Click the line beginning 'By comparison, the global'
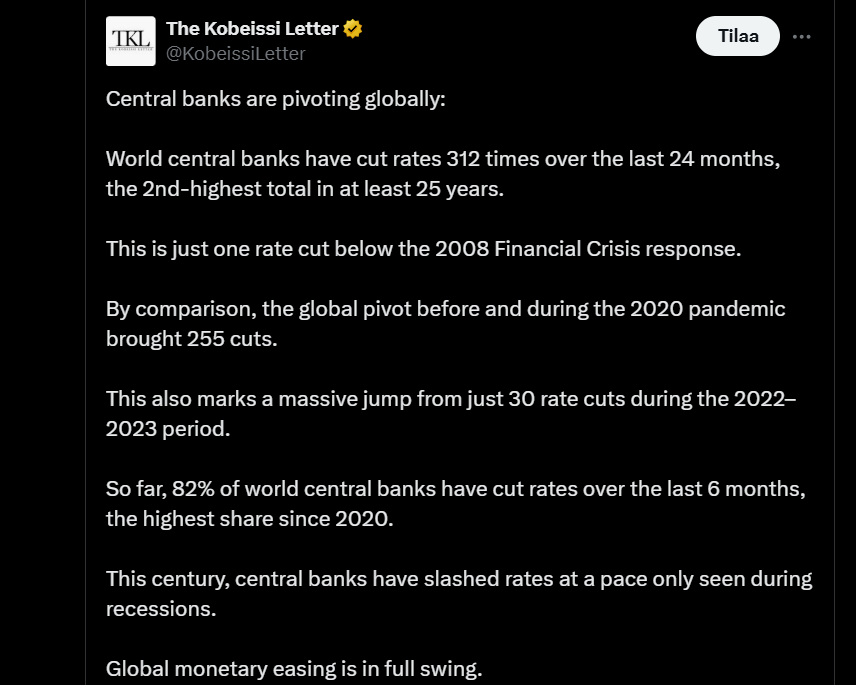Screen dimensions: 856x685 click(445, 308)
